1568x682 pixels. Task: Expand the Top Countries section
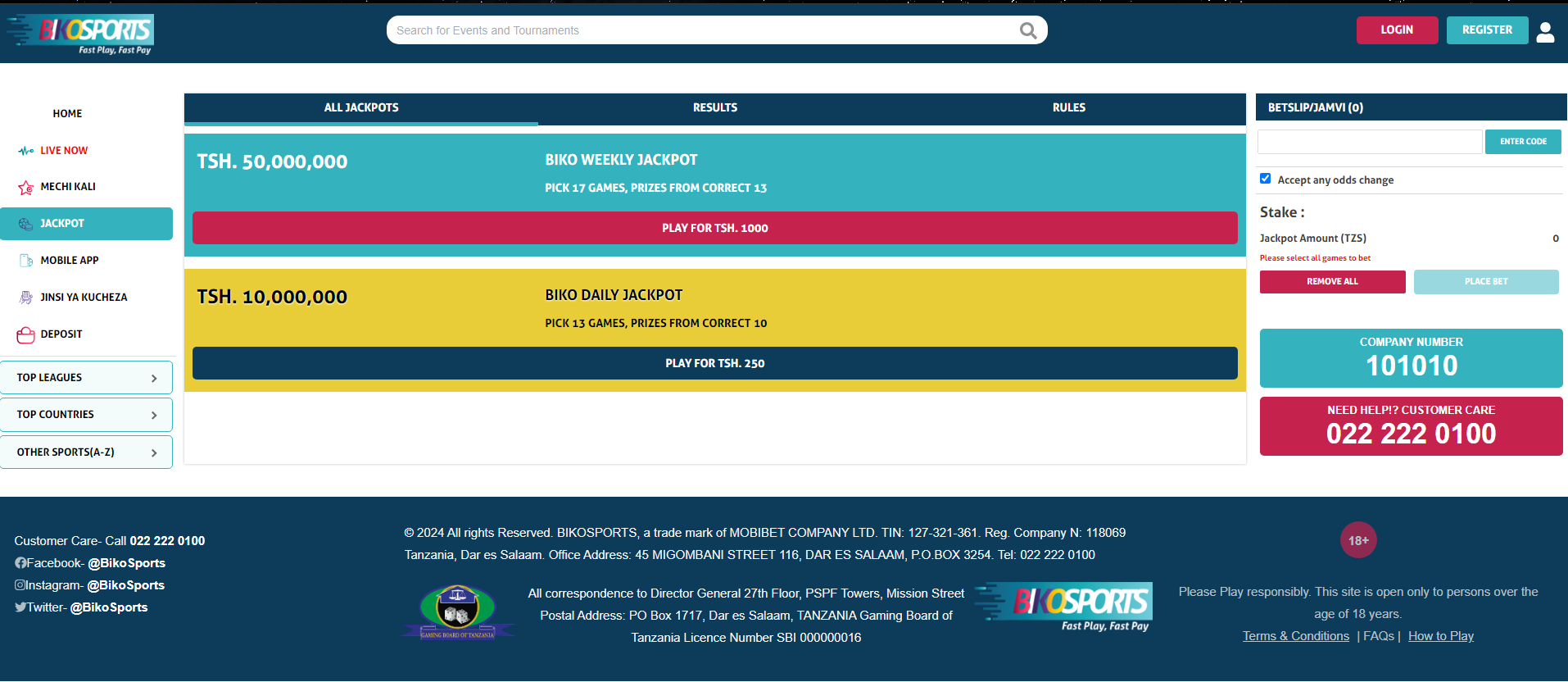(87, 415)
